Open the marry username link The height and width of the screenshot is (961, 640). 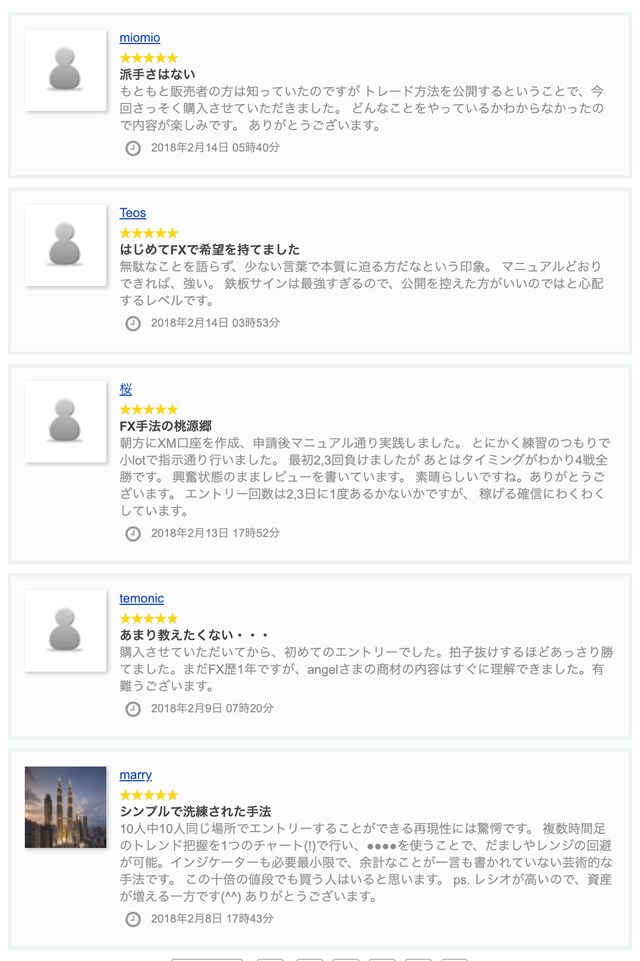click(x=136, y=775)
